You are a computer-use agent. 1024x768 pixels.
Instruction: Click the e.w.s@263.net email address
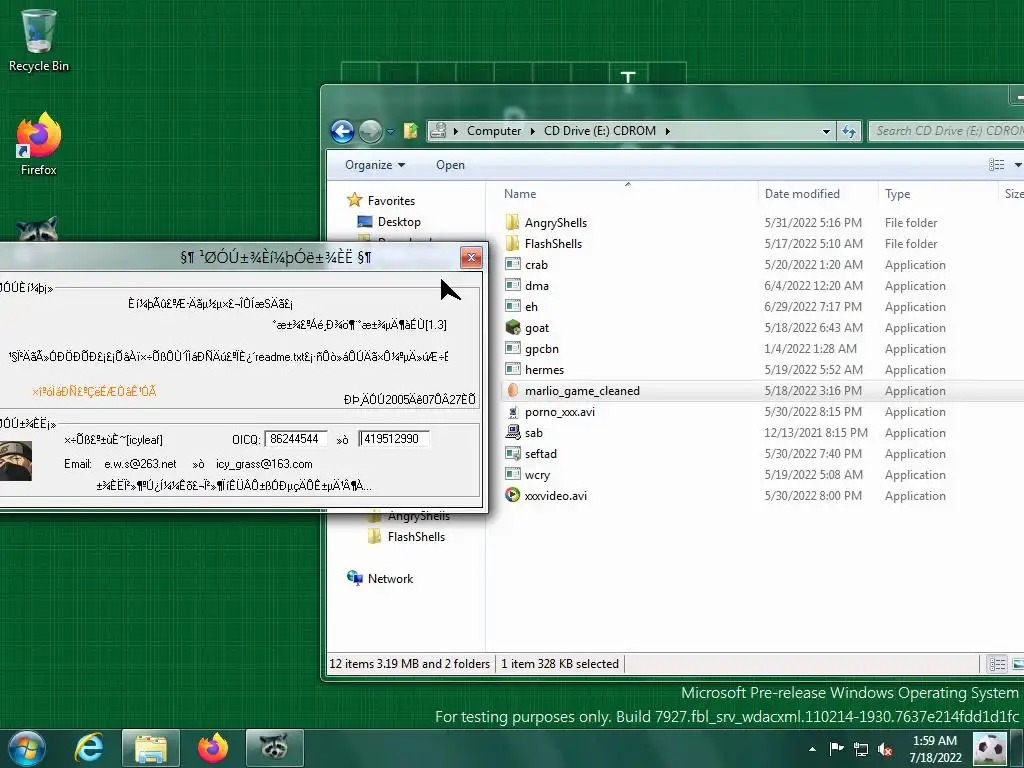[140, 464]
